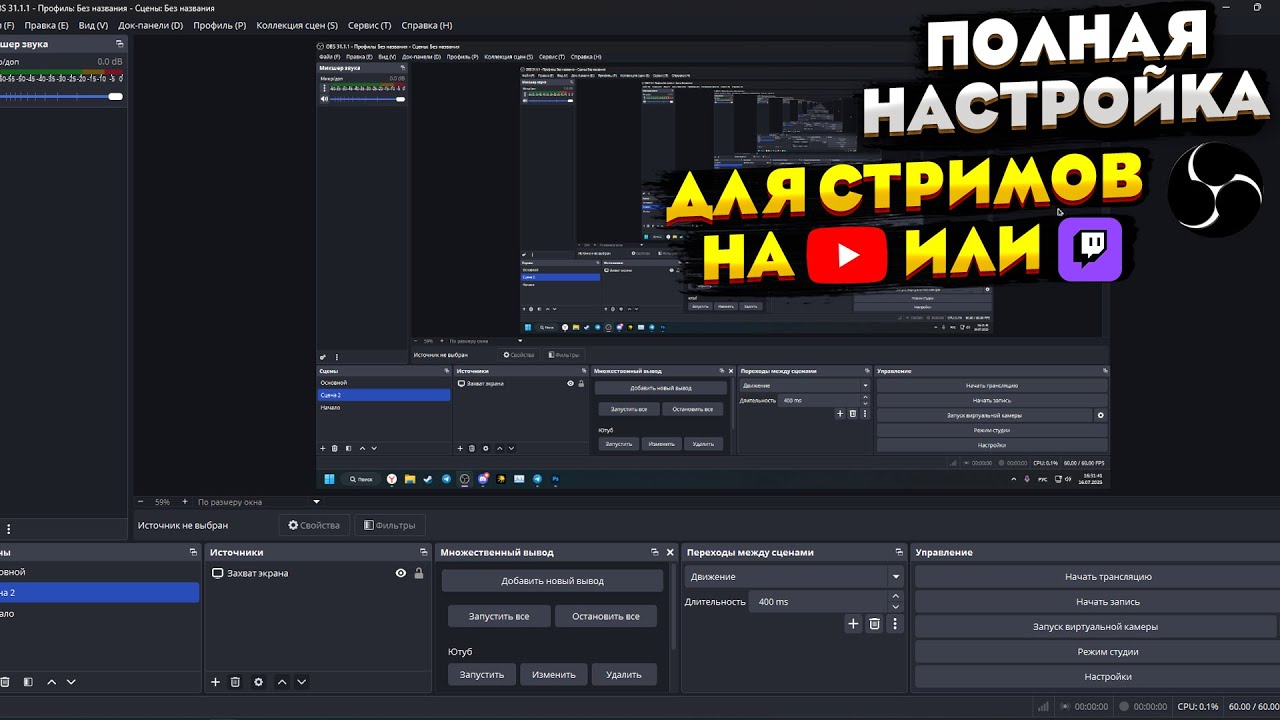Undock the audio mixer panel via its float icon
This screenshot has width=1280, height=720.
click(120, 44)
